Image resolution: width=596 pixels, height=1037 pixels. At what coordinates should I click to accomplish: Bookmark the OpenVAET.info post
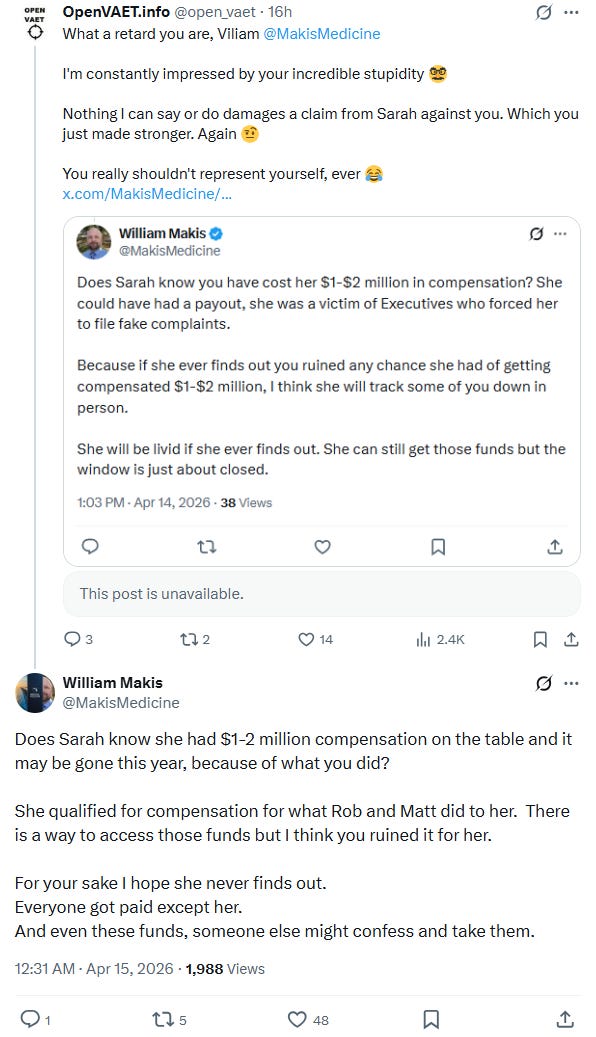[x=541, y=638]
